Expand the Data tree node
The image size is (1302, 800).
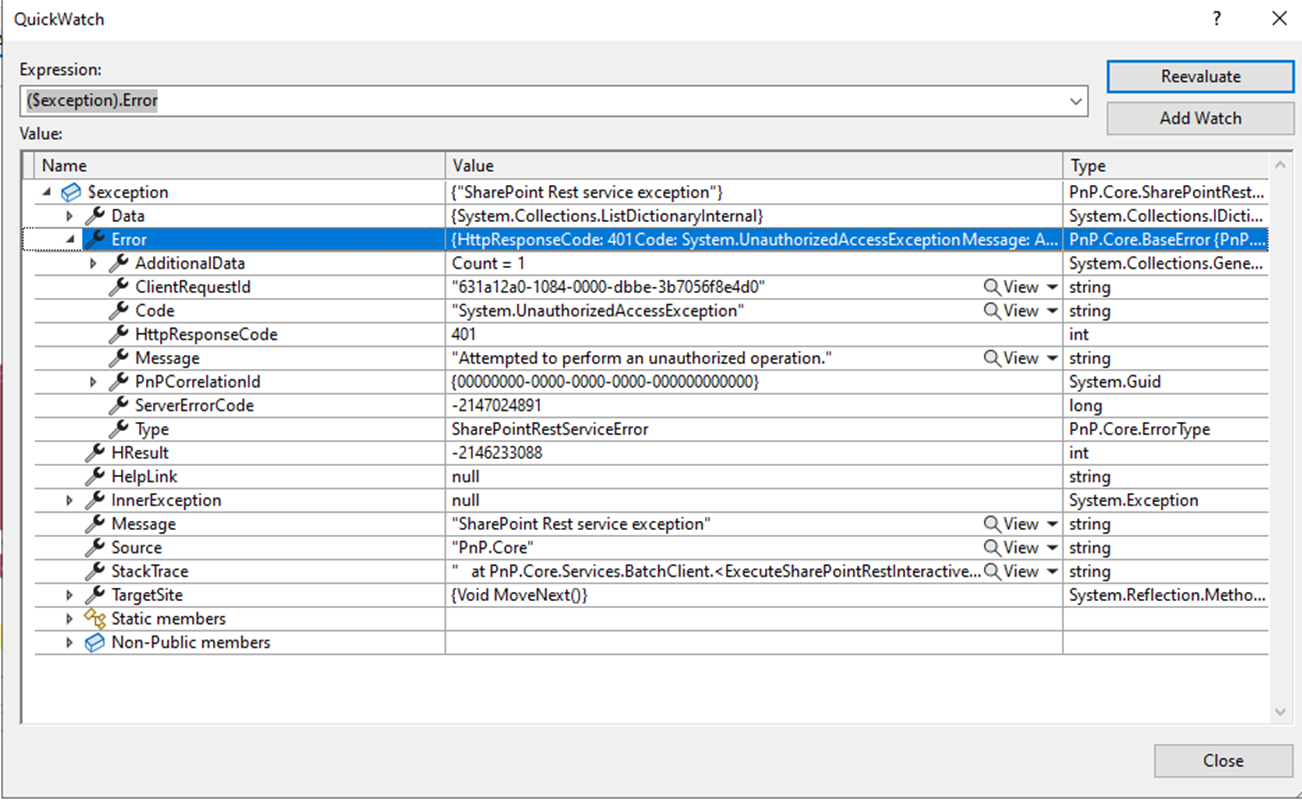click(69, 215)
